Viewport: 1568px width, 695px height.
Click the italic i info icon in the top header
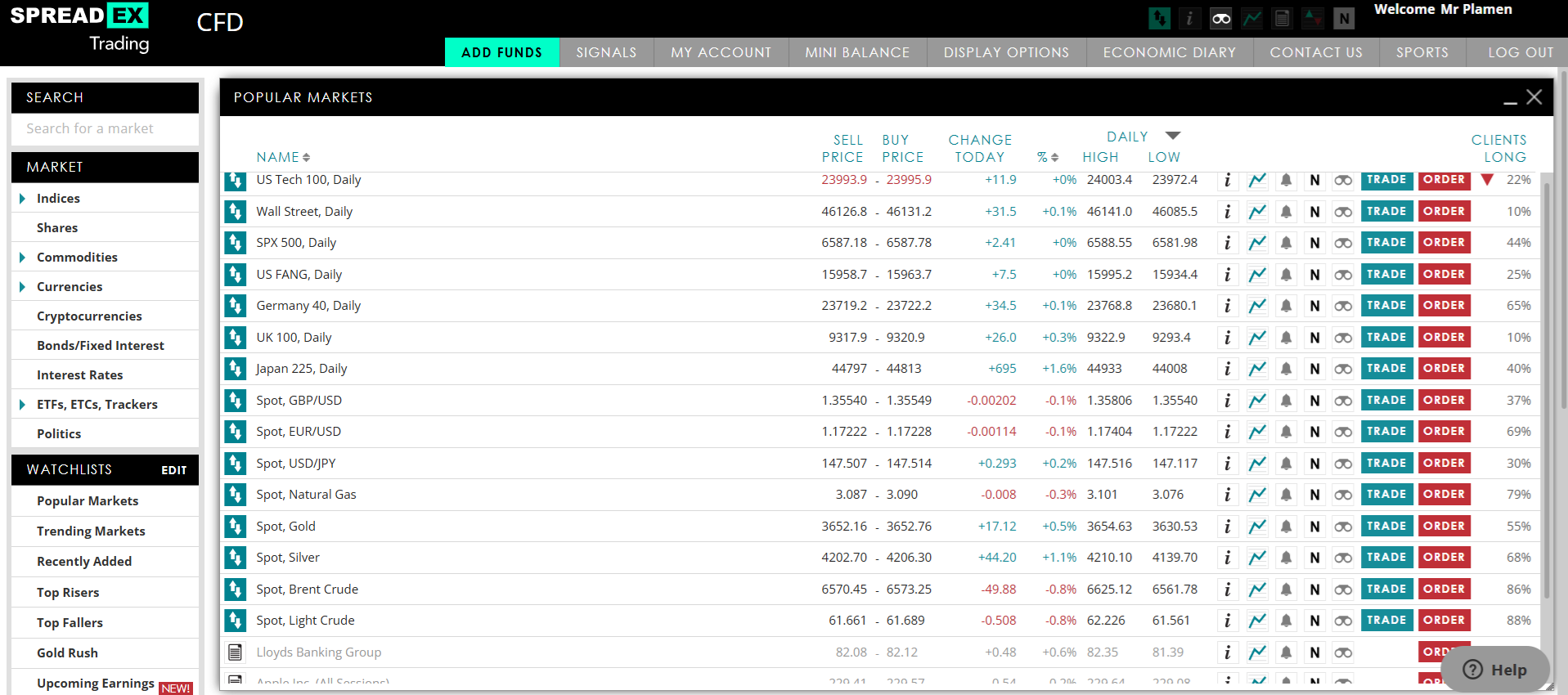click(1189, 18)
